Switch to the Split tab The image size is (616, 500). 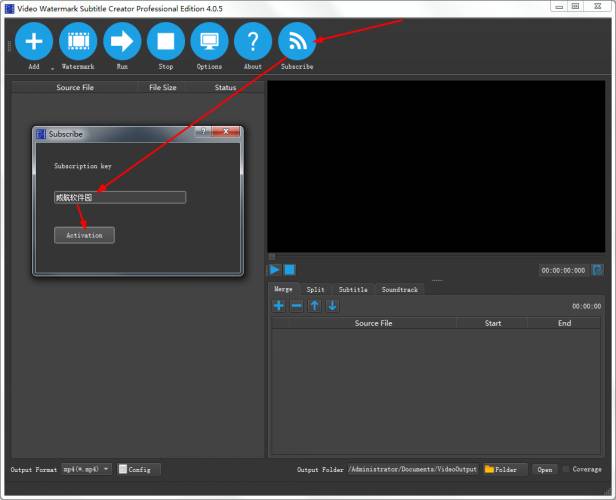tap(315, 290)
